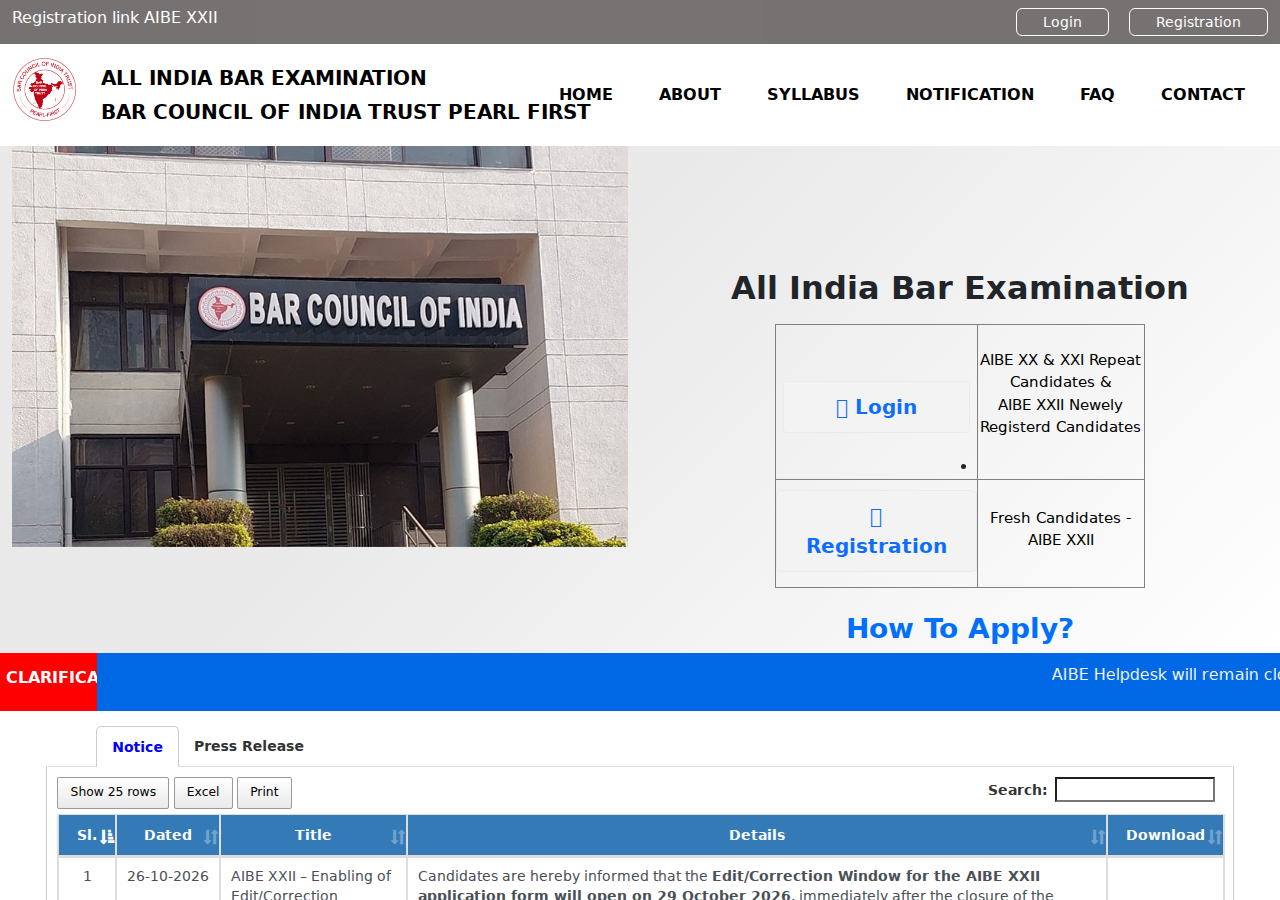Screen dimensions: 1280x900
Task: Click the AIBE Helpdesk scrolling ticker text
Action: coord(1166,675)
